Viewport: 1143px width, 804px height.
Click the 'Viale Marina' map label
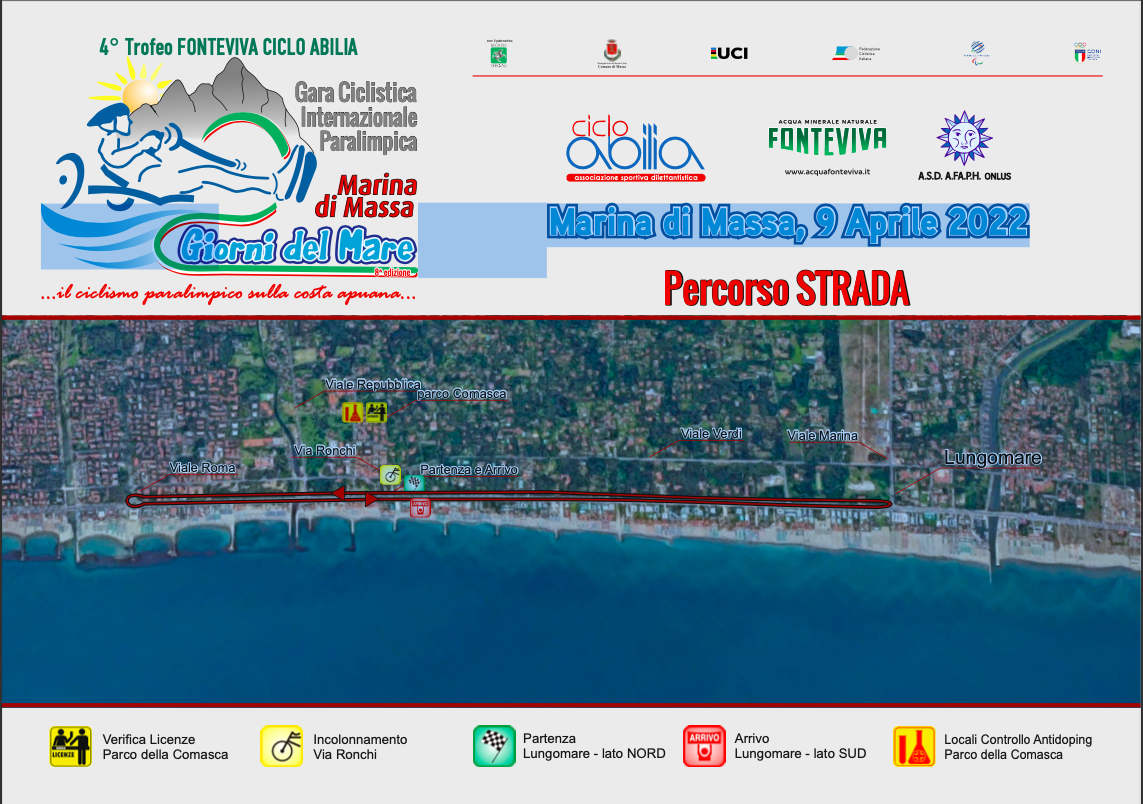pyautogui.click(x=822, y=435)
